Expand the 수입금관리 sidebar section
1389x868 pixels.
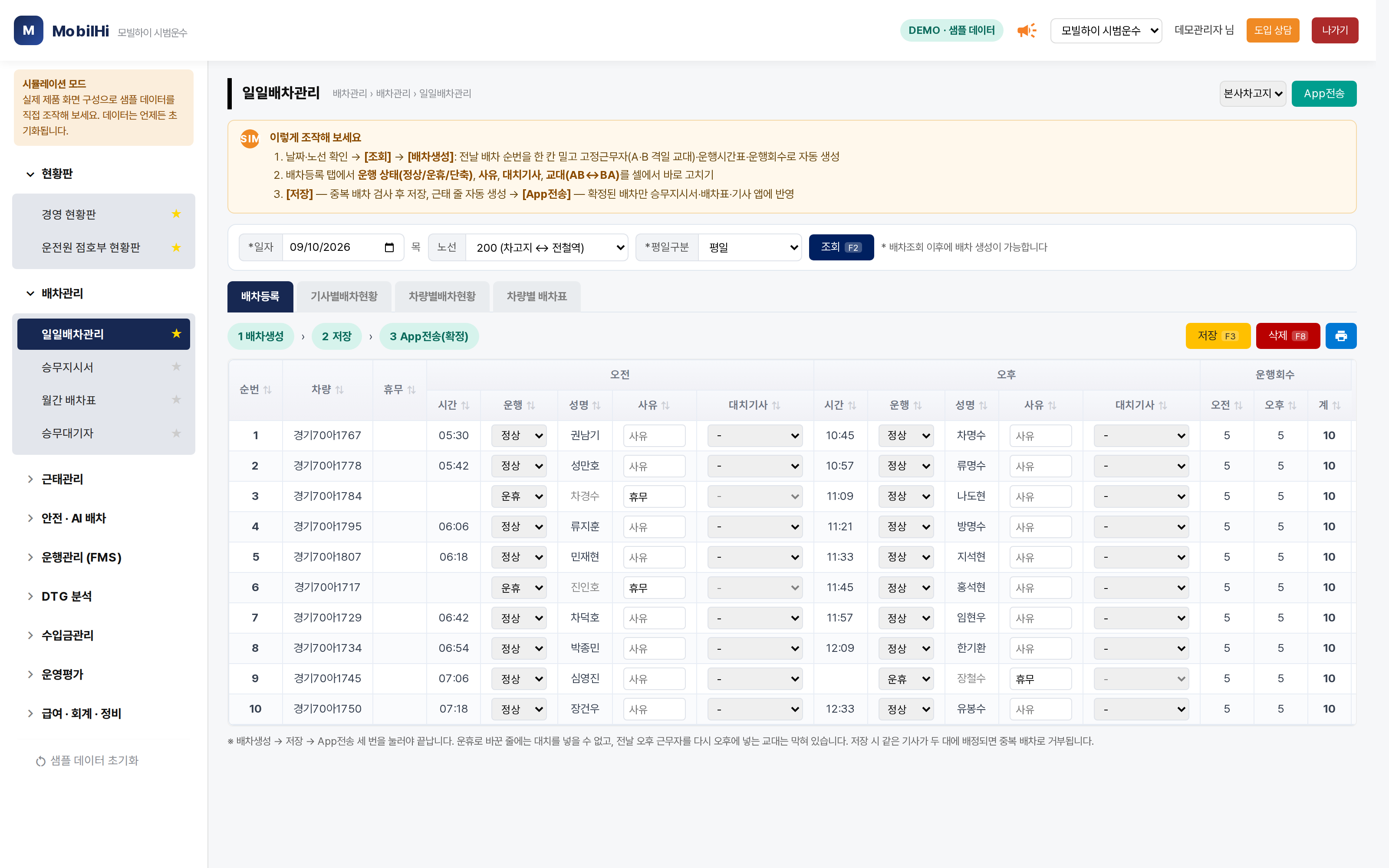[103, 635]
